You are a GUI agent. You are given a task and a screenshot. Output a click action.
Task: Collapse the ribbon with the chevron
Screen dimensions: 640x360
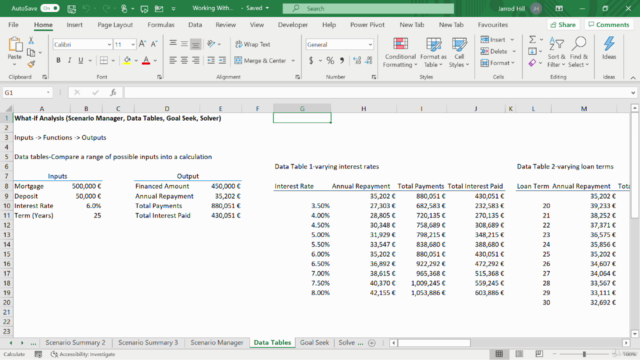pos(633,77)
